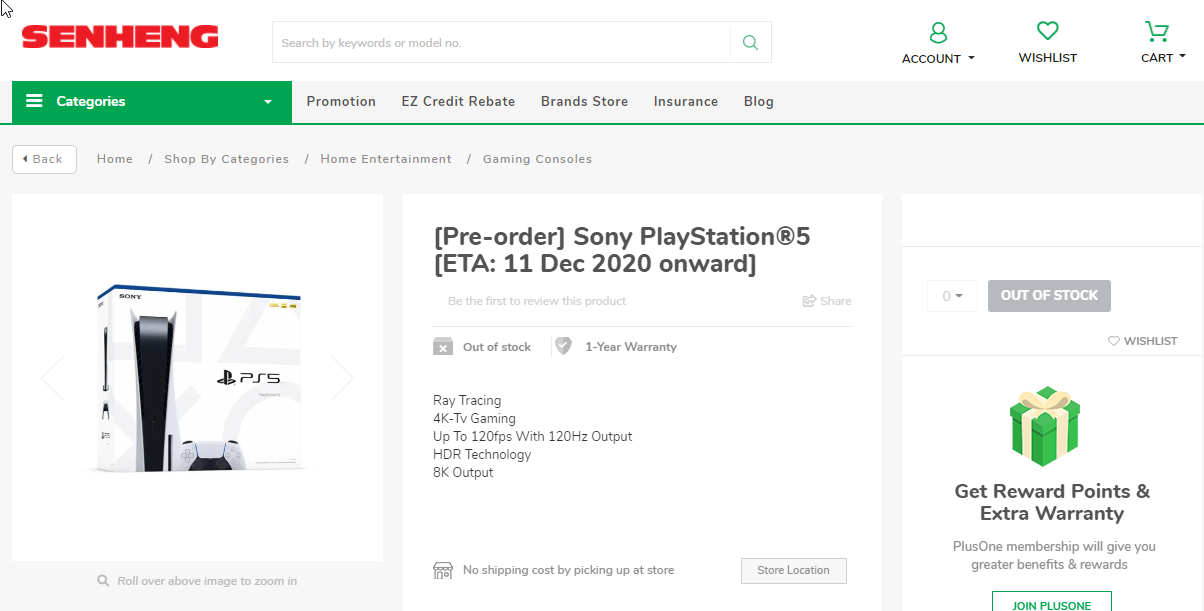The height and width of the screenshot is (611, 1204).
Task: Go back using the Back button
Action: tap(44, 159)
